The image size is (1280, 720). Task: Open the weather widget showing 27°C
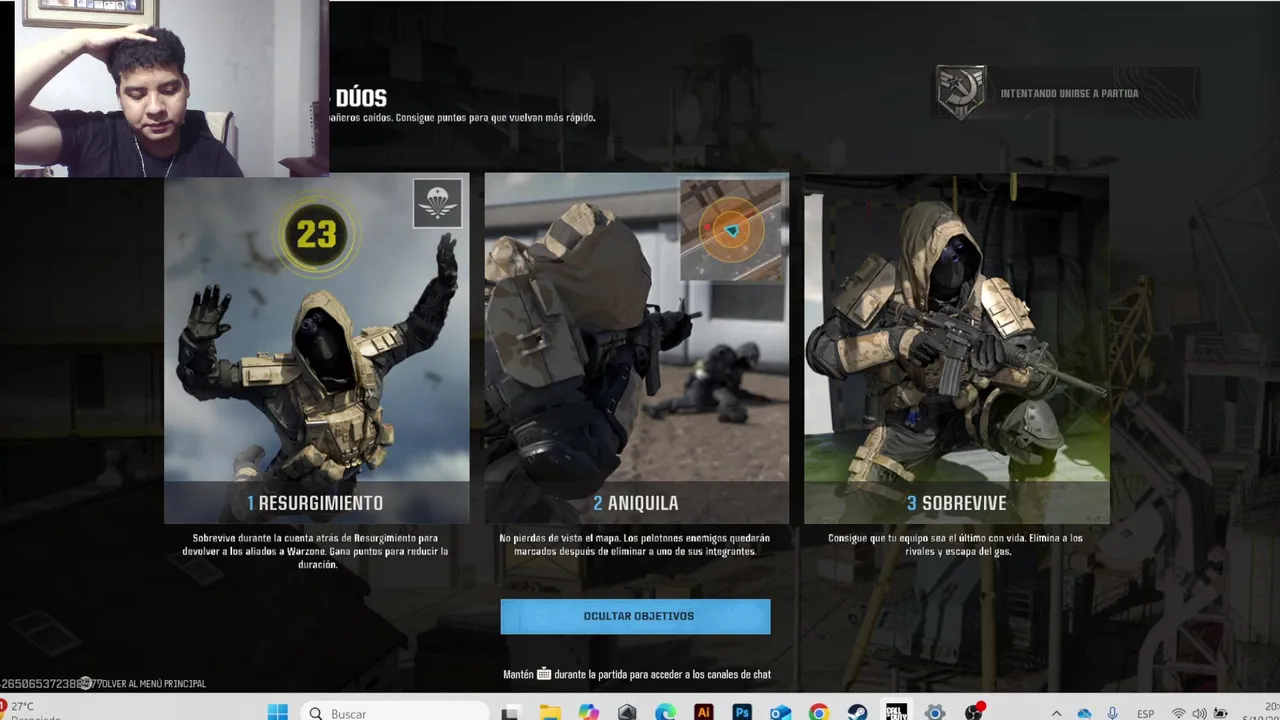[x=30, y=711]
